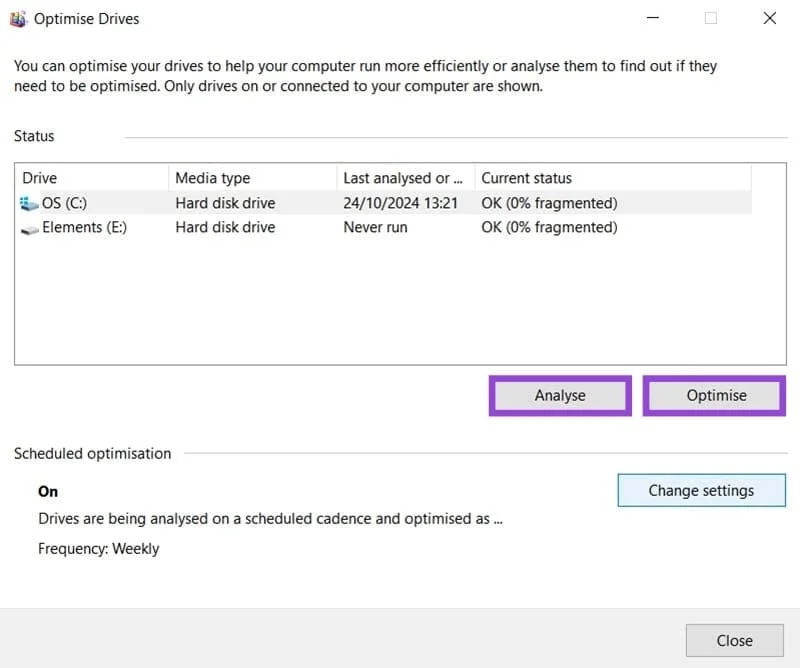Click the Analyse button
800x668 pixels.
[x=560, y=395]
